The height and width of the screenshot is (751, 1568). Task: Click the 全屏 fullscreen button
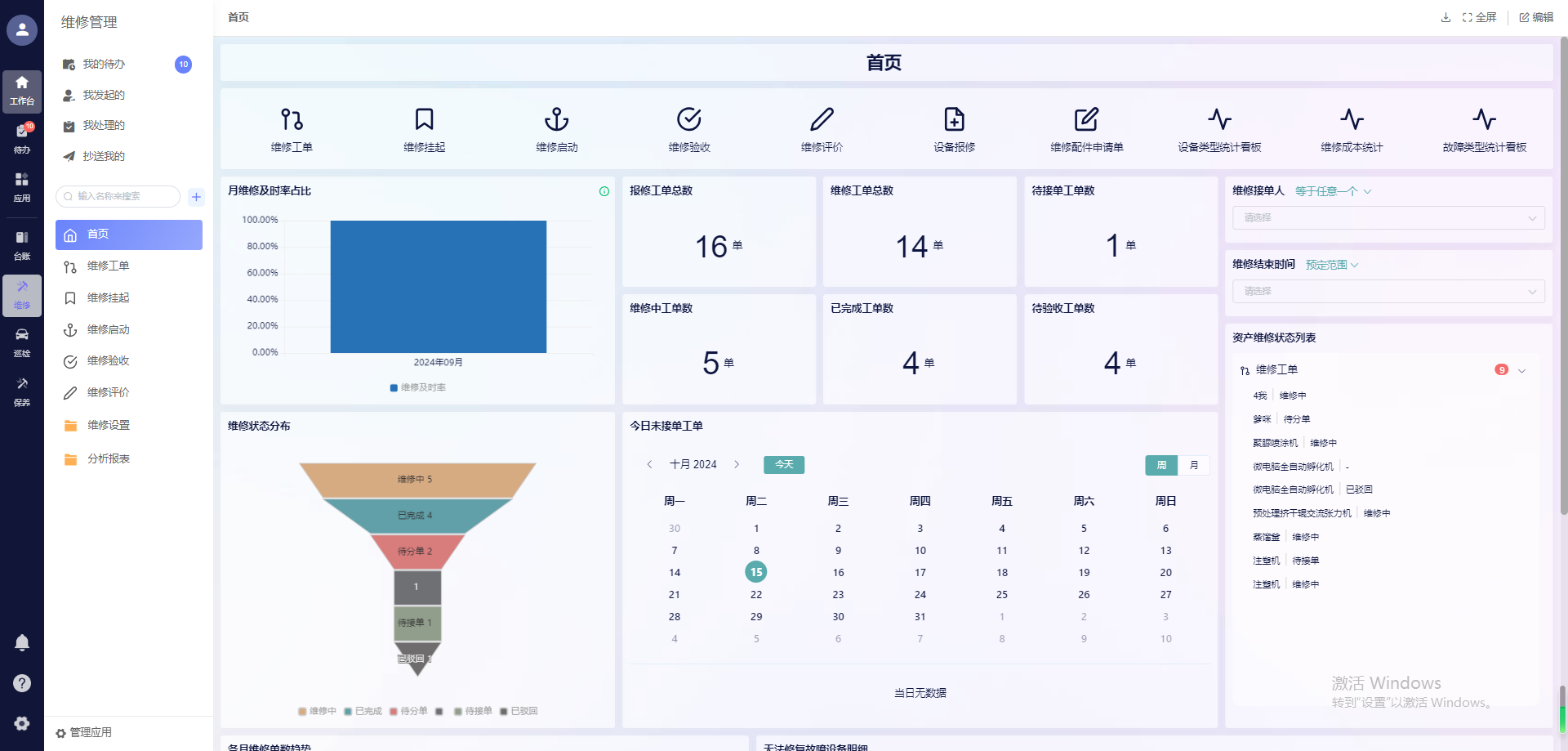1480,17
